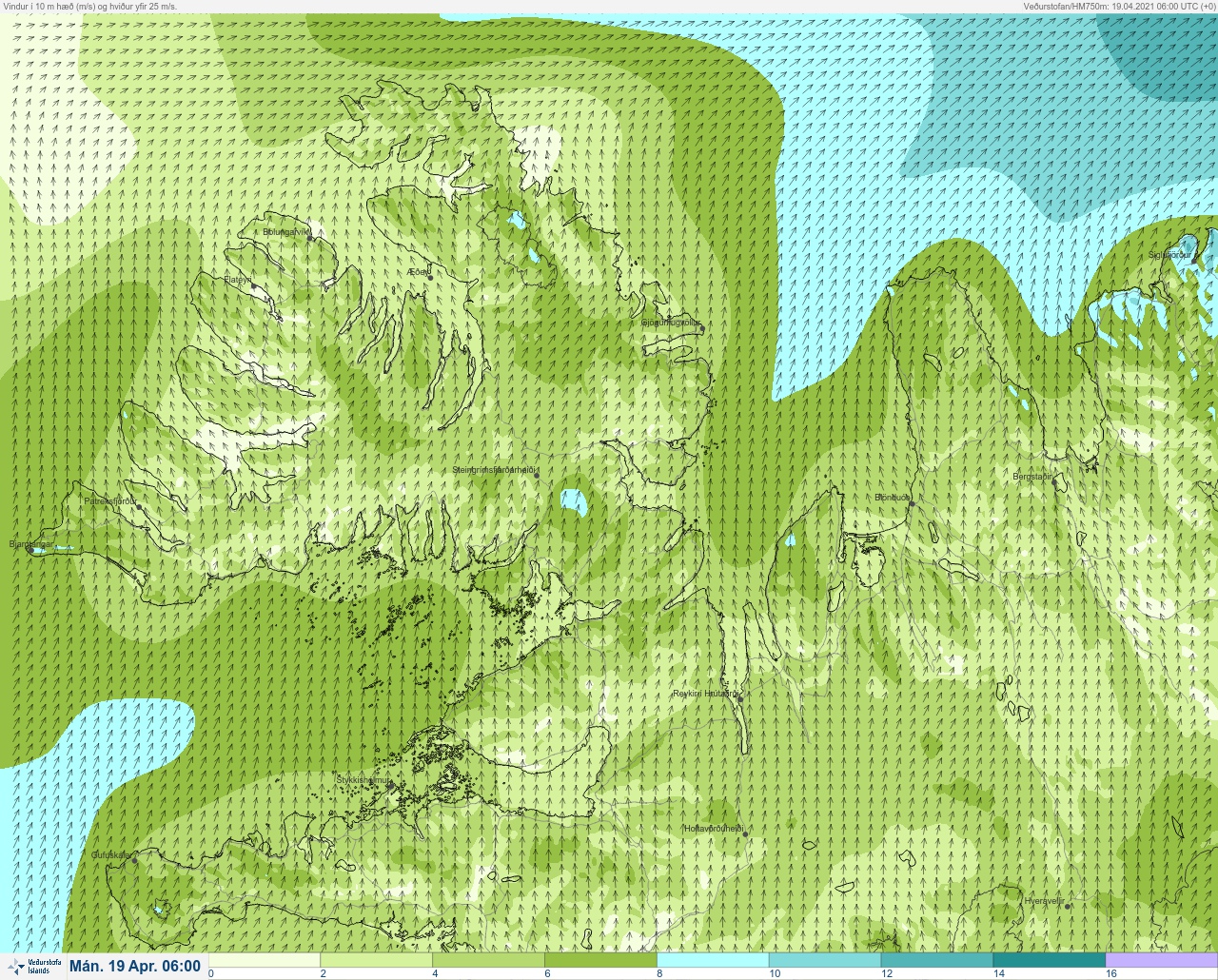This screenshot has height=980, width=1218.
Task: Click the Blönduós station label
Action: [893, 497]
